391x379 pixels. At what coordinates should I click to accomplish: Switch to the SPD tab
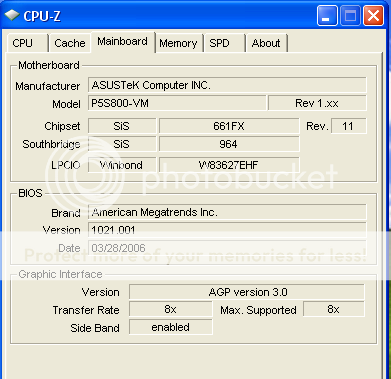[x=225, y=43]
